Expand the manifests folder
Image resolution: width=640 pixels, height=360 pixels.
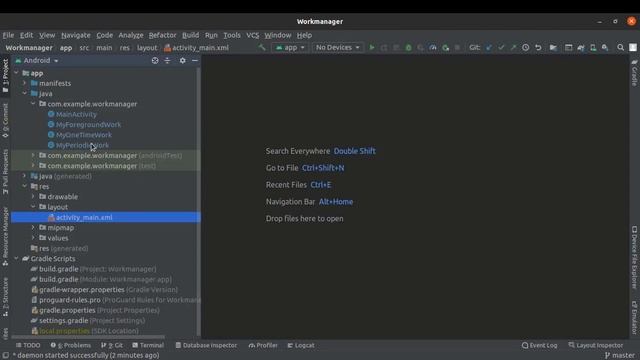[24, 83]
